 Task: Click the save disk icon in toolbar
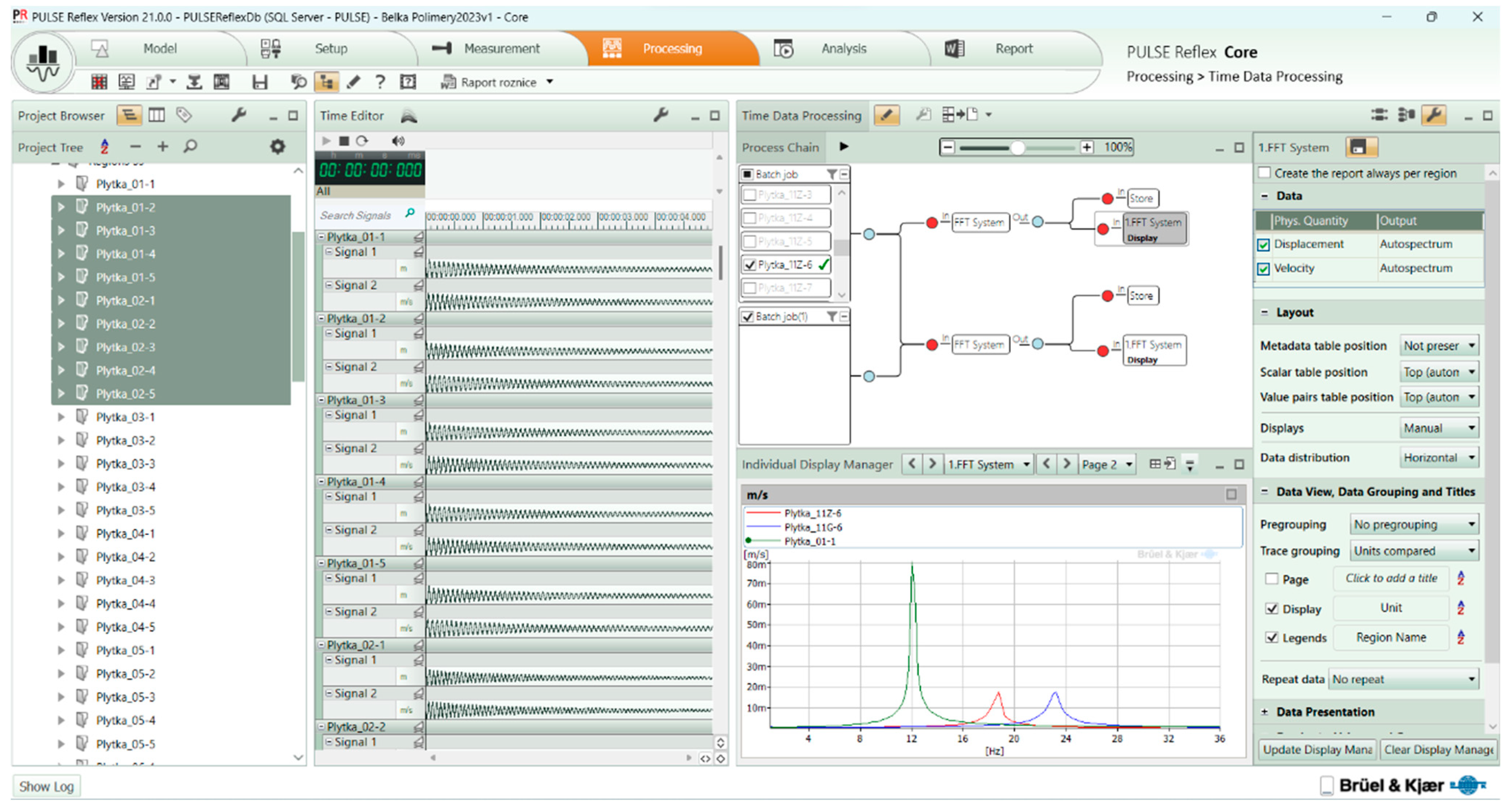(x=260, y=82)
